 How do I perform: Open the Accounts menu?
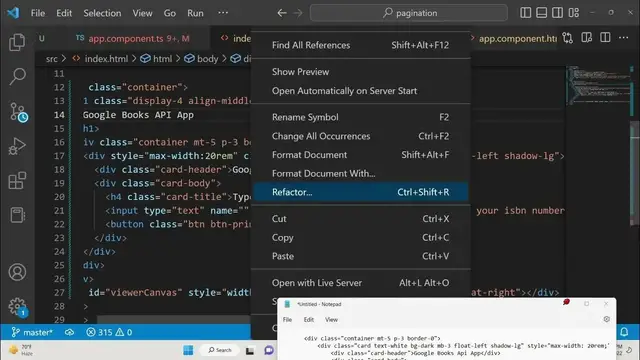pos(17,272)
